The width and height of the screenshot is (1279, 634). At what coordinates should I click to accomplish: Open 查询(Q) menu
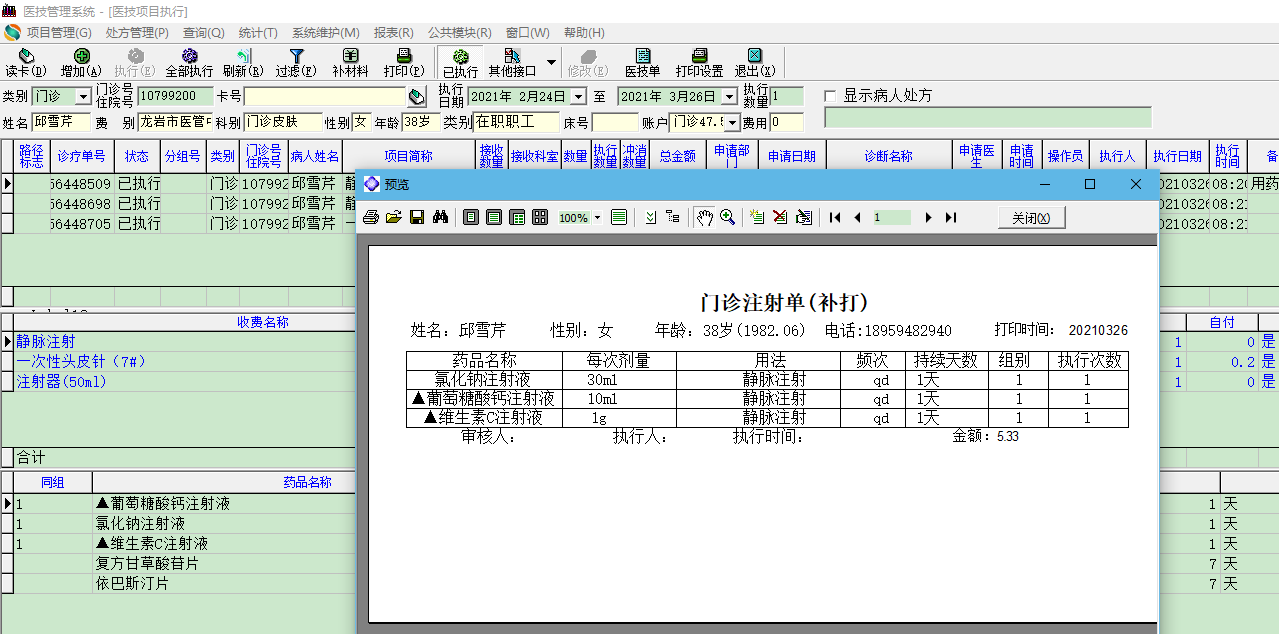[x=204, y=32]
